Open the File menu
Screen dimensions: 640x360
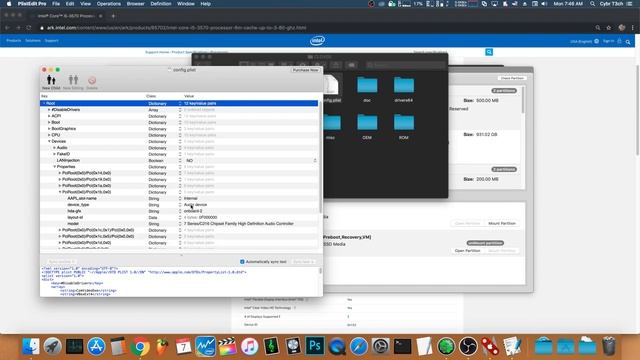coord(56,4)
